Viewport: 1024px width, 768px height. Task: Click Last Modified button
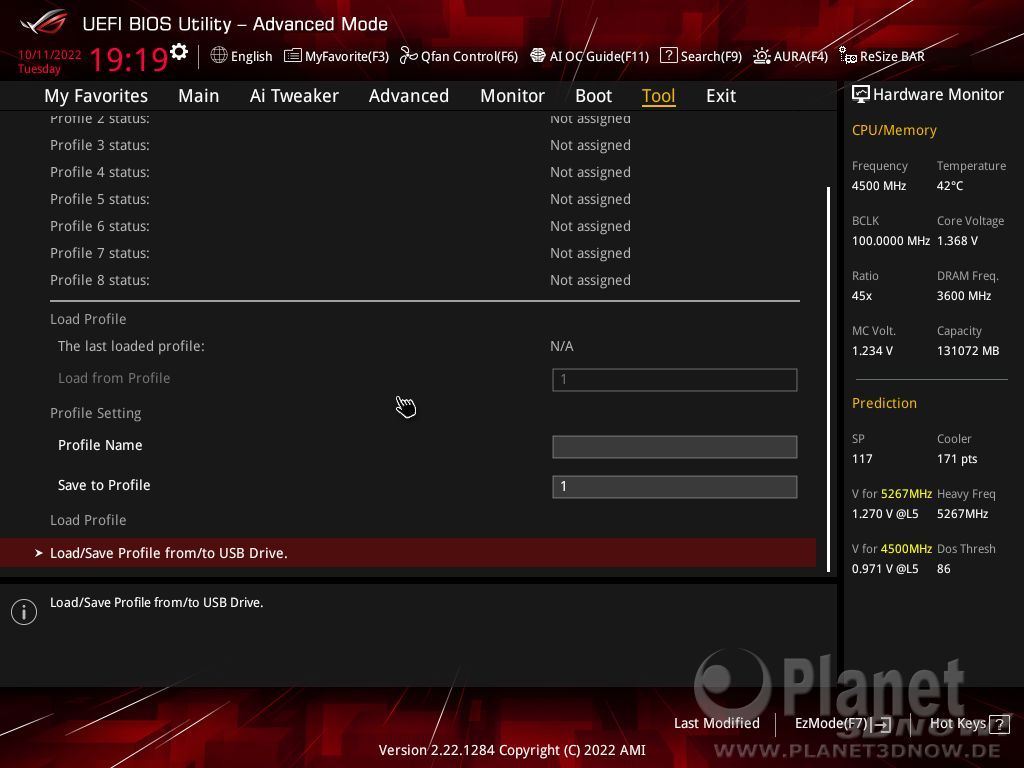(x=716, y=724)
